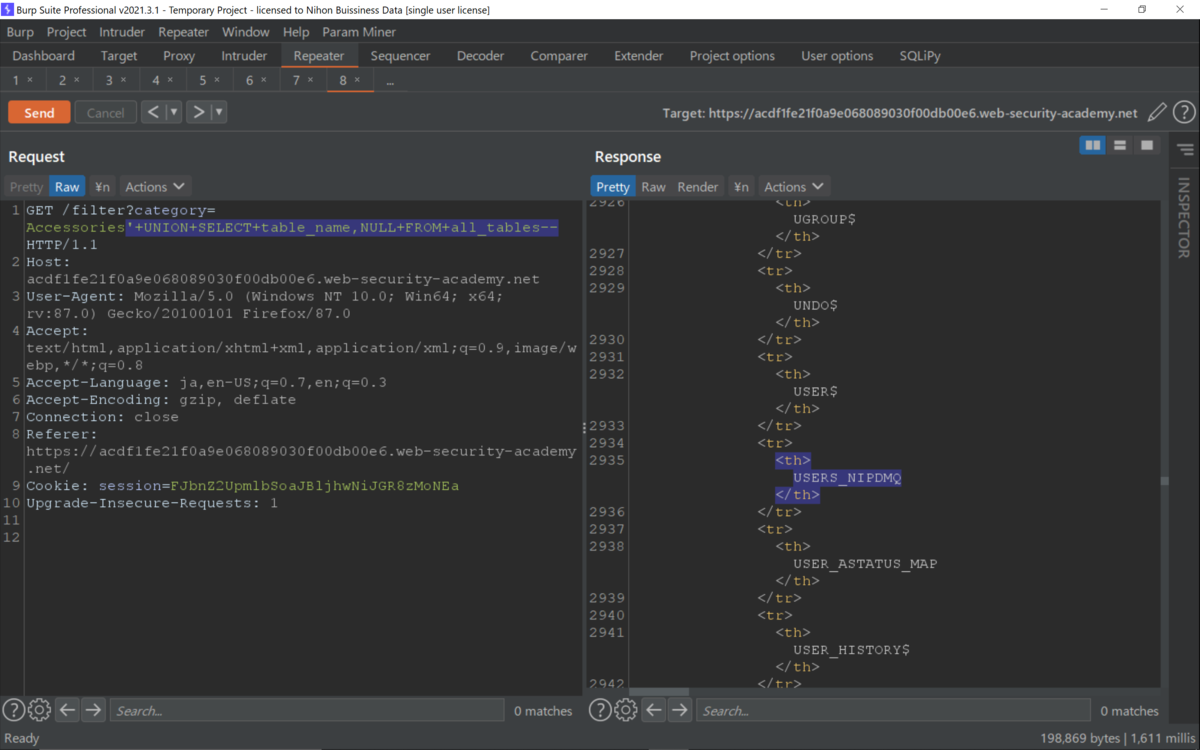Select Repeater request tab 5
Screen dimensions: 1200x750
coord(208,80)
